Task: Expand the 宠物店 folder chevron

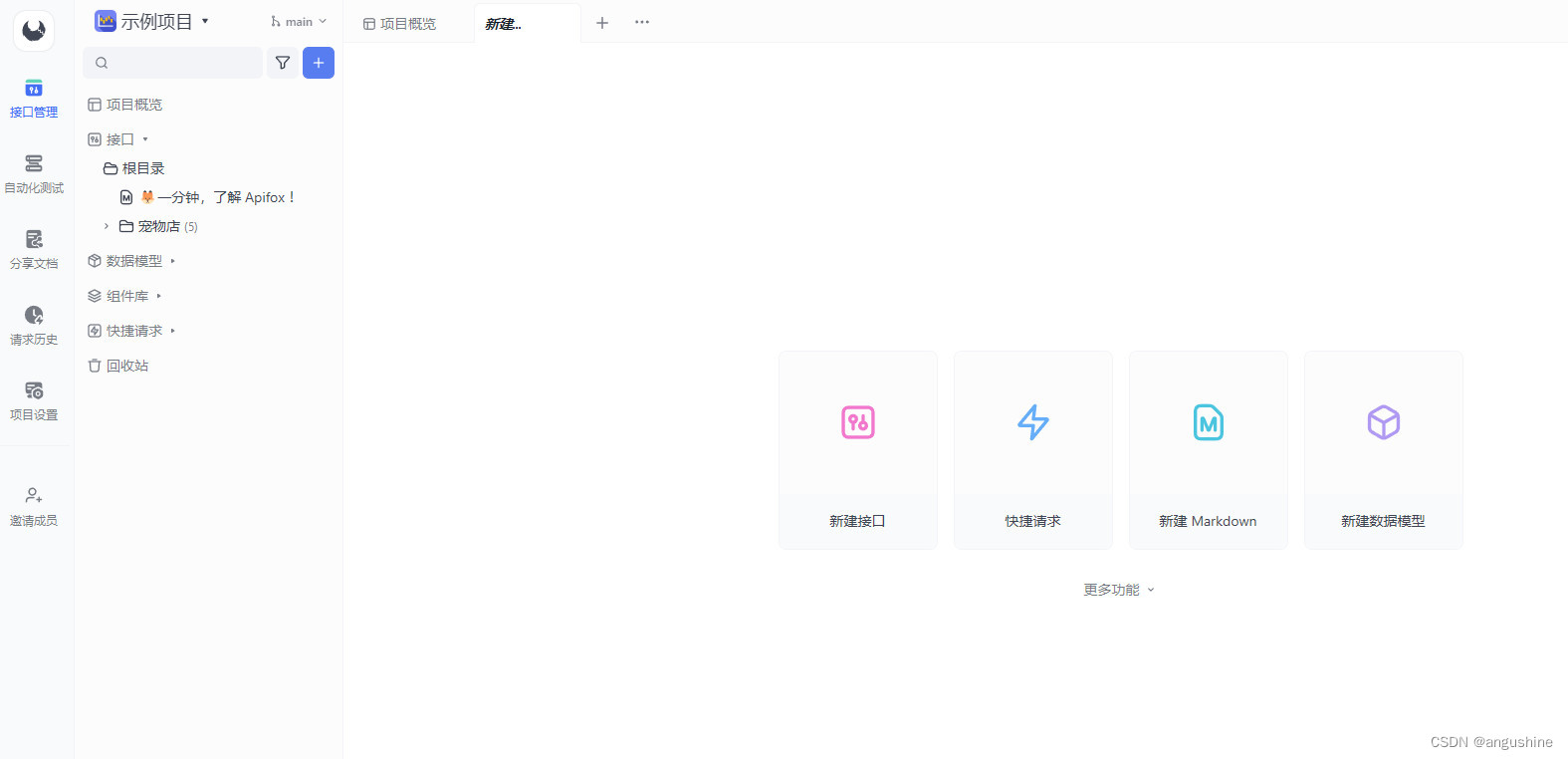Action: (107, 226)
